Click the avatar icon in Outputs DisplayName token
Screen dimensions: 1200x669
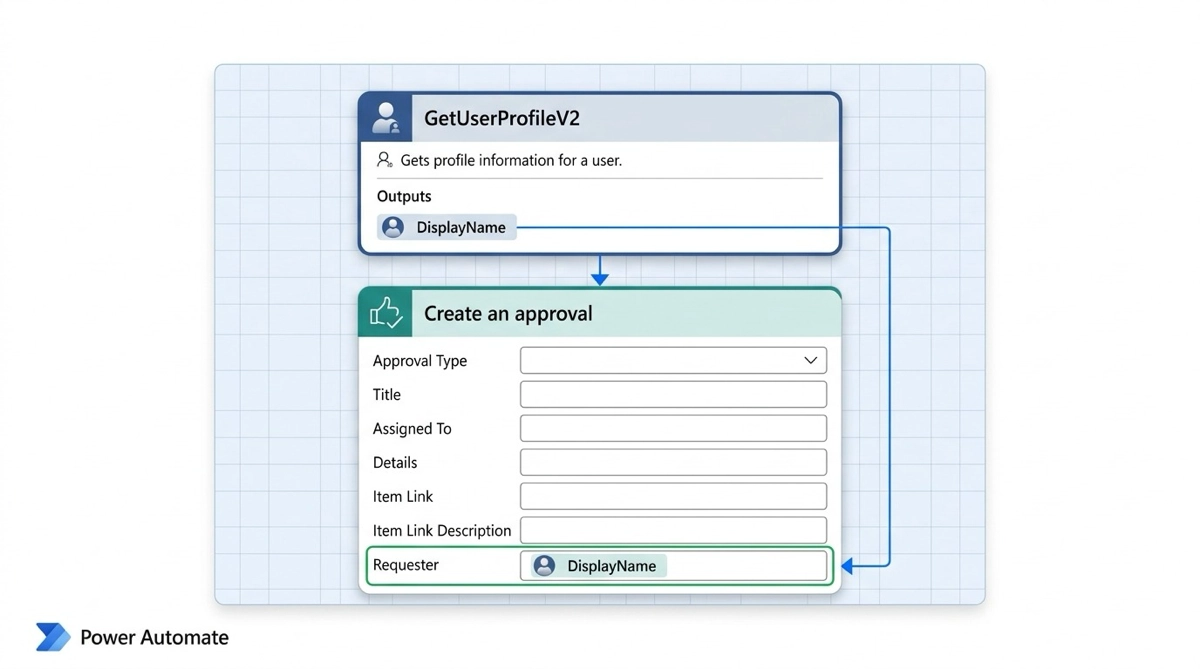pos(393,227)
